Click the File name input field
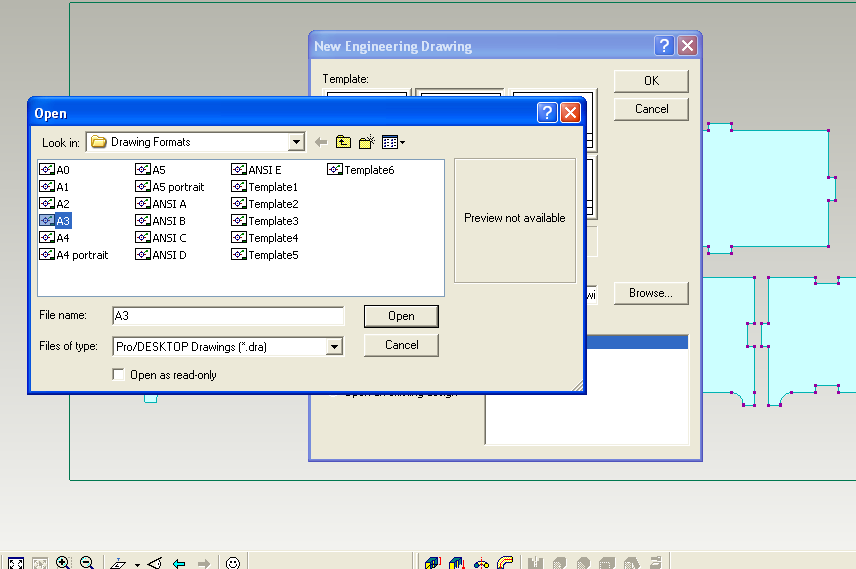Viewport: 856px width, 569px height. coord(228,316)
